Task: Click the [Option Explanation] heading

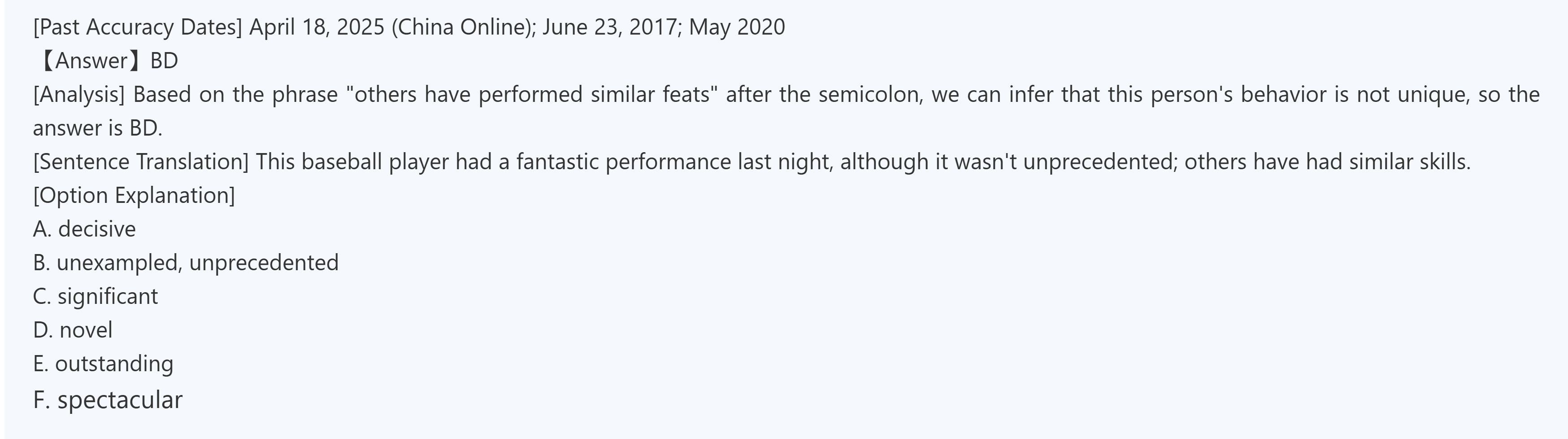Action: pos(134,195)
